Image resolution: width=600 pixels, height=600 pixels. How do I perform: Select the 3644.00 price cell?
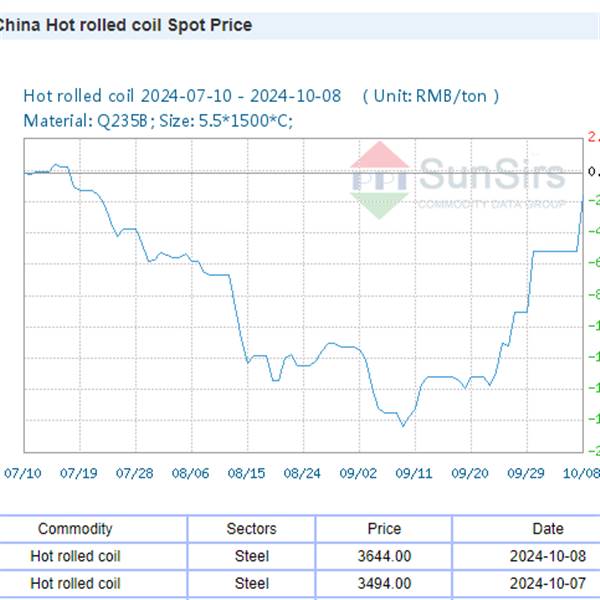(x=384, y=556)
